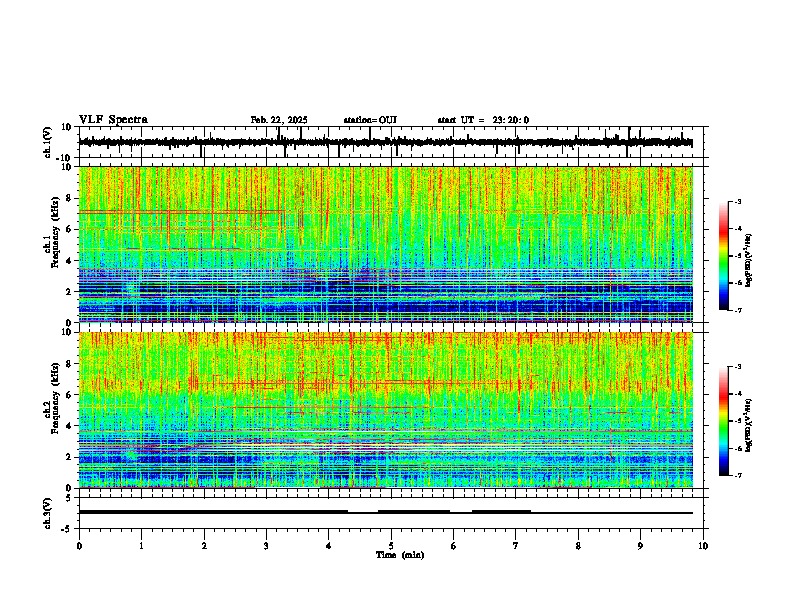Click the "-3" label on ch.2 colorbar

click(738, 367)
